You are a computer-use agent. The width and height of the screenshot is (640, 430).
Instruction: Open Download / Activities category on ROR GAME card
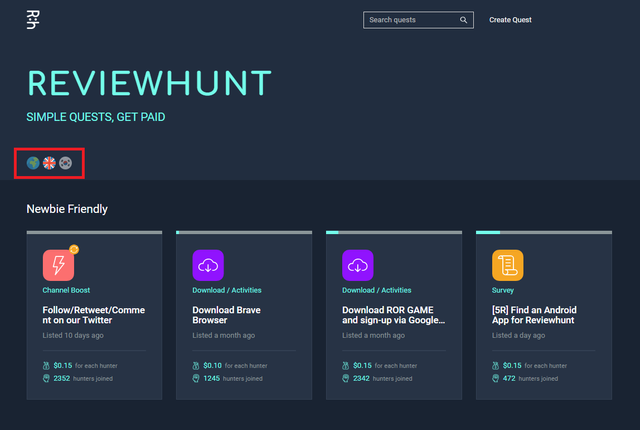[377, 290]
